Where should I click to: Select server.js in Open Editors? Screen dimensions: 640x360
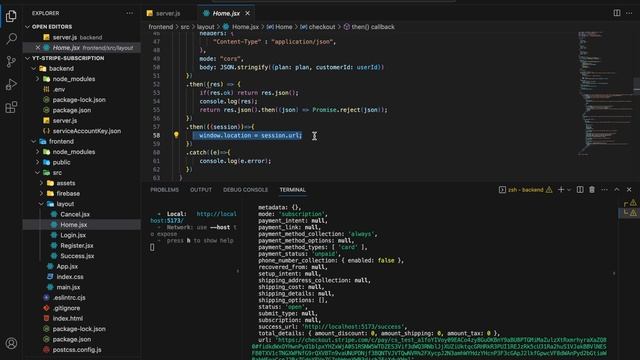(x=64, y=37)
